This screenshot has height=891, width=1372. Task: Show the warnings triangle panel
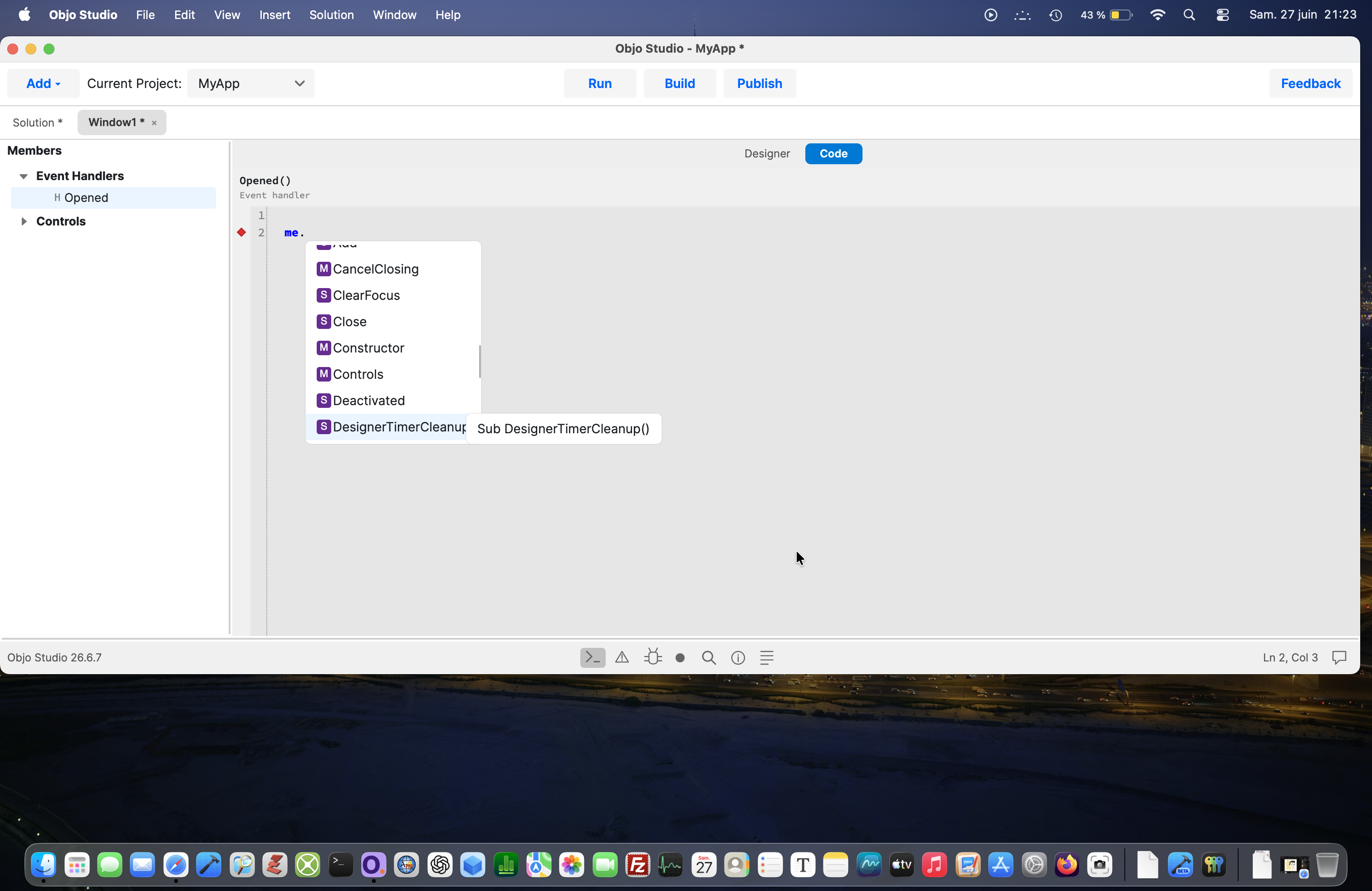[x=622, y=657]
